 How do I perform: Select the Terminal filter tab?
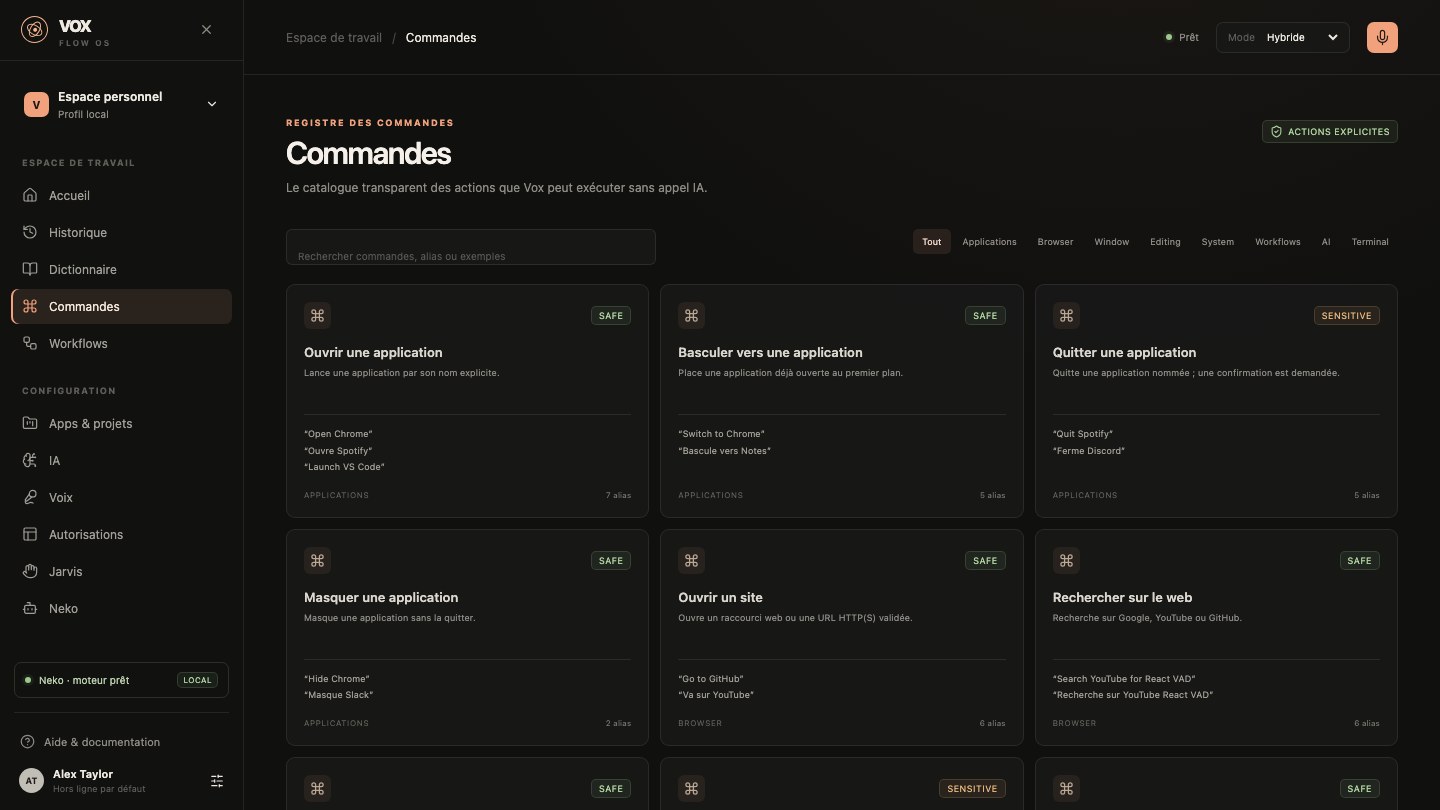[1370, 242]
